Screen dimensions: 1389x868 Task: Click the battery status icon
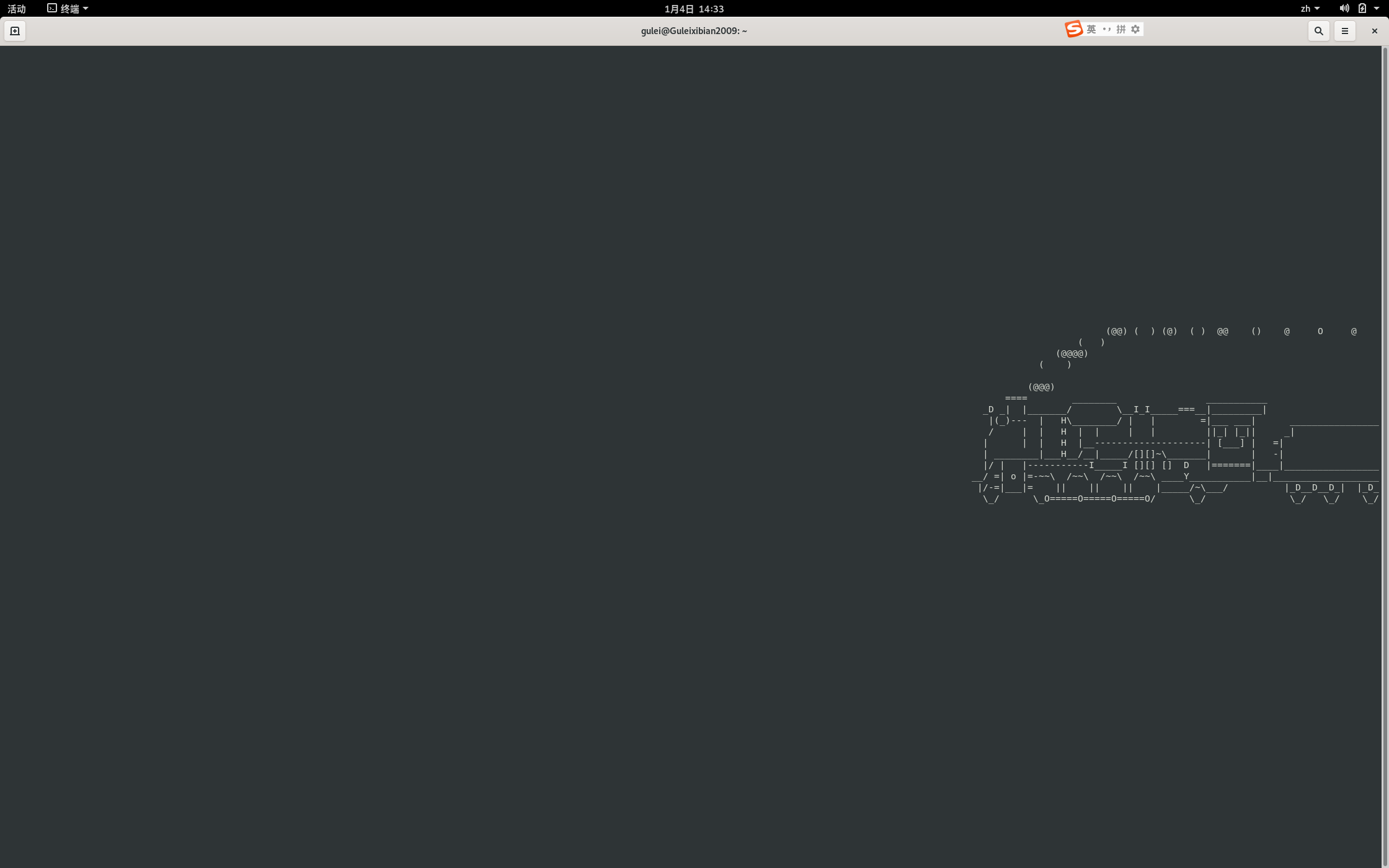coord(1362,9)
